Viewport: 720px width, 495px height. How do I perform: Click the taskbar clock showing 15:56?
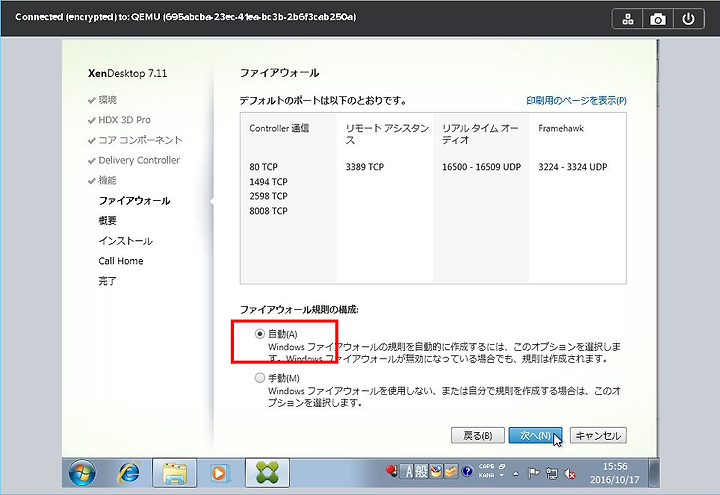[614, 473]
